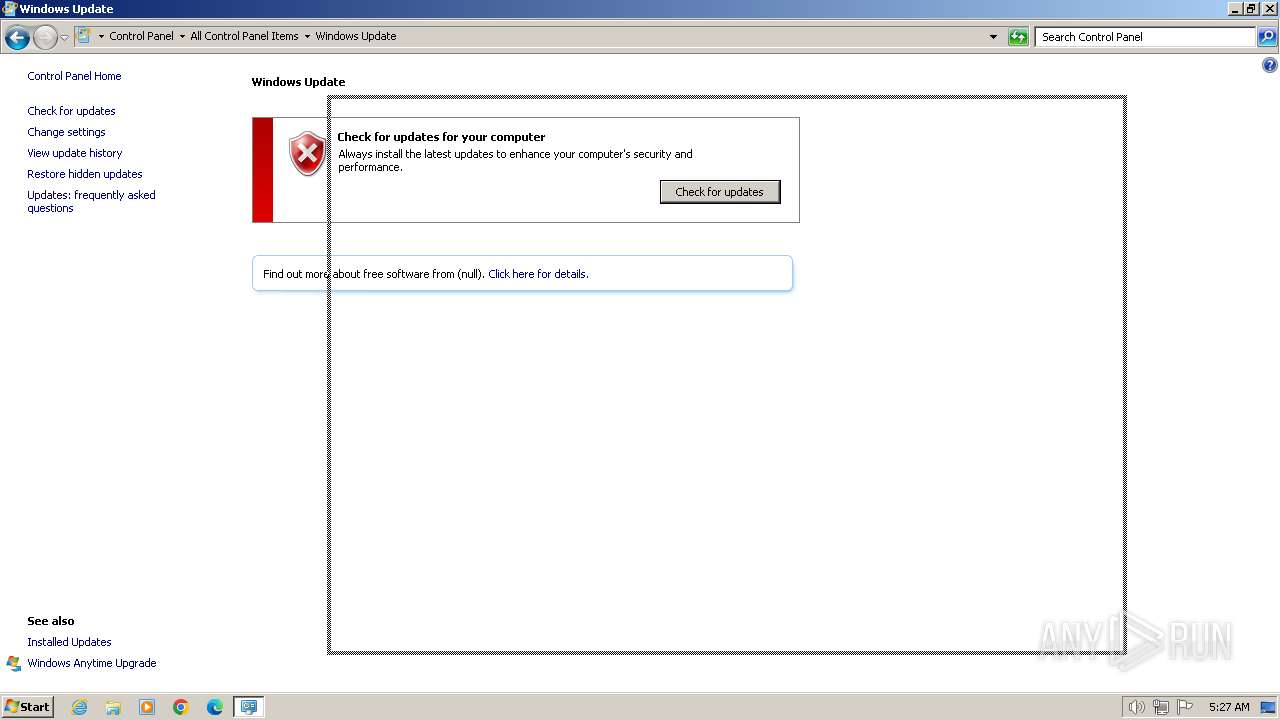The image size is (1280, 720).
Task: Expand dropdown arrow after All Control Panel Items
Action: pos(307,37)
